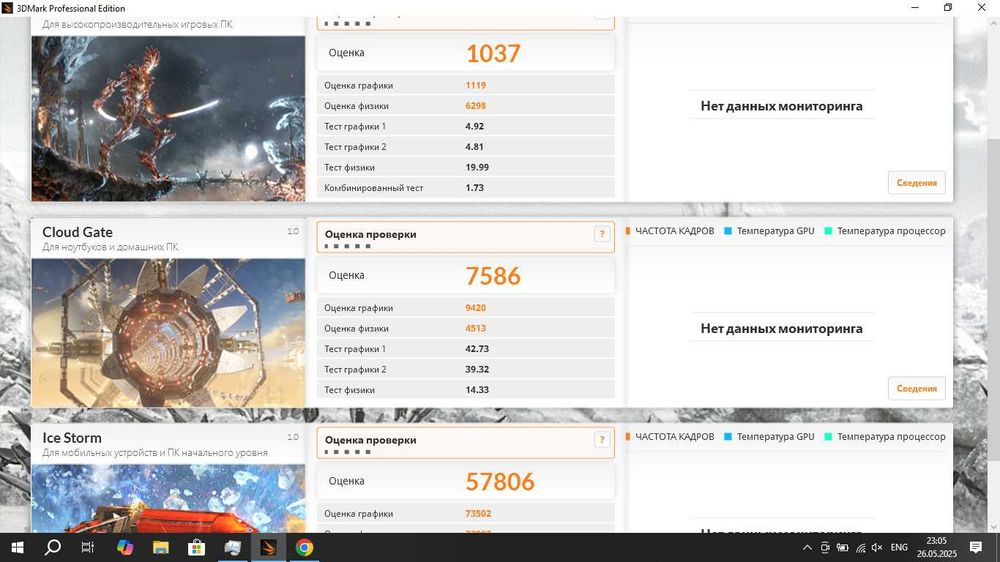Click Сведения button in the top benchmark panel

(916, 182)
